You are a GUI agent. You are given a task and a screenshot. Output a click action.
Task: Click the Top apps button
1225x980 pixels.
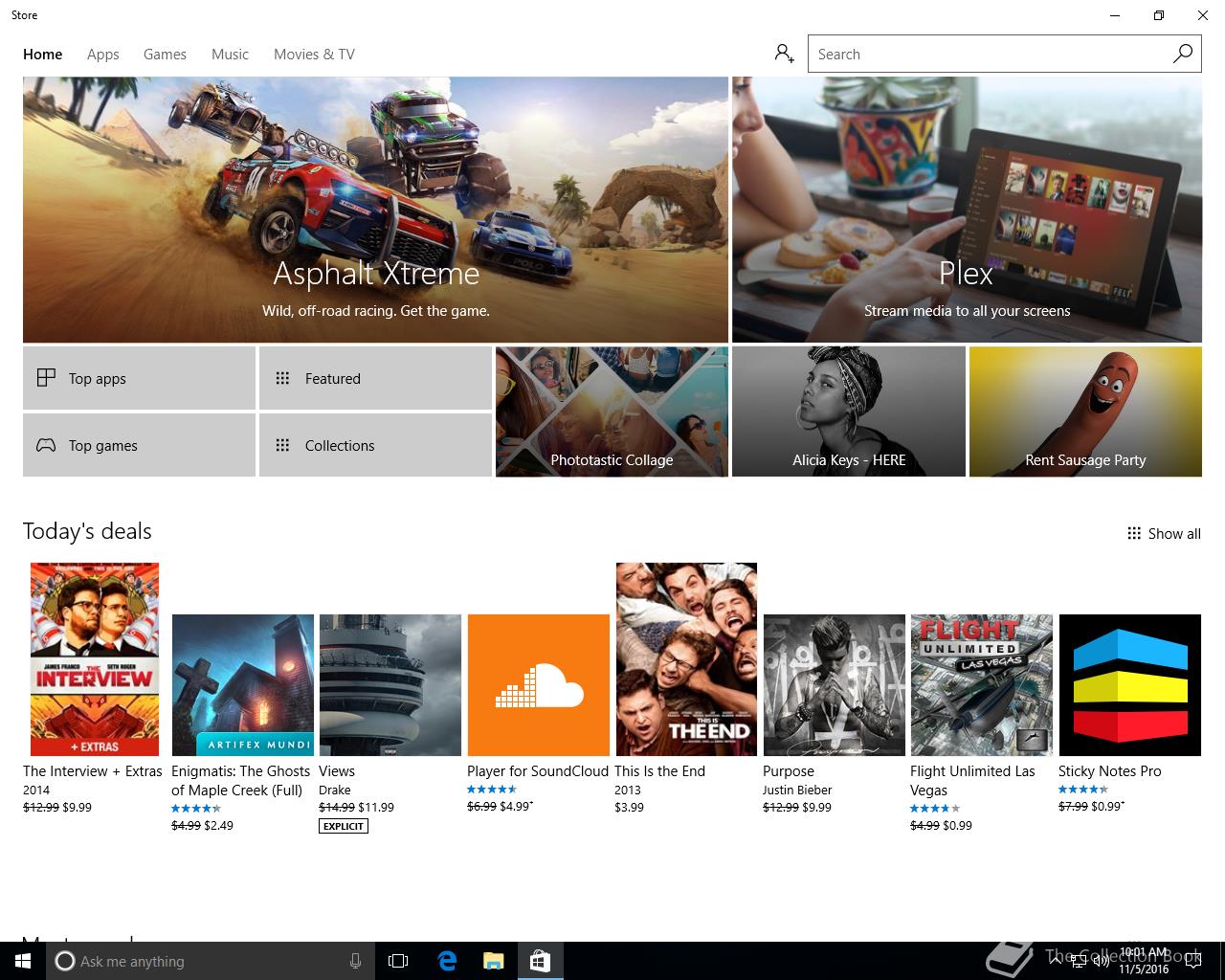pos(139,378)
